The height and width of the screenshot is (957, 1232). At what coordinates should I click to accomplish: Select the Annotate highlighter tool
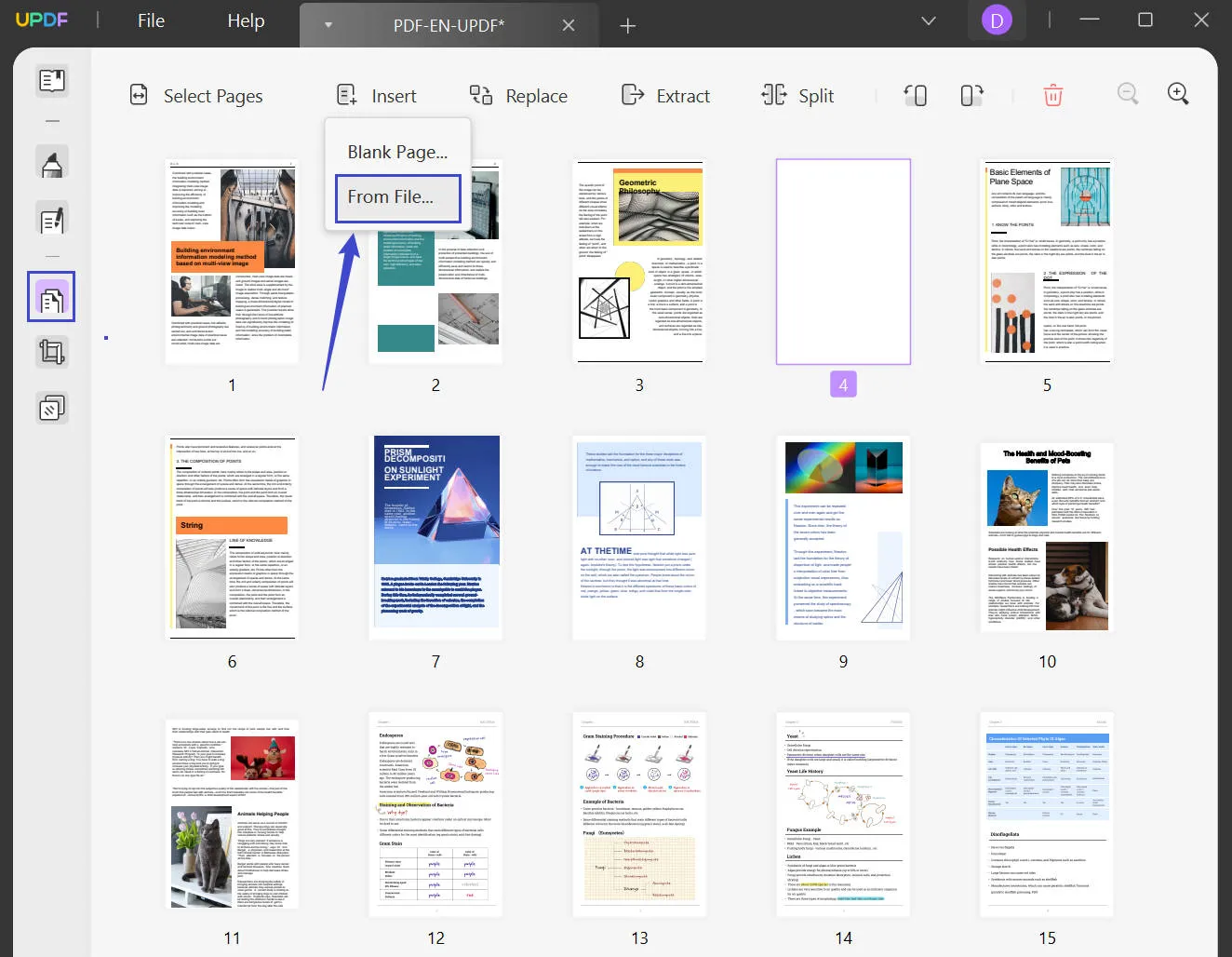(x=51, y=161)
